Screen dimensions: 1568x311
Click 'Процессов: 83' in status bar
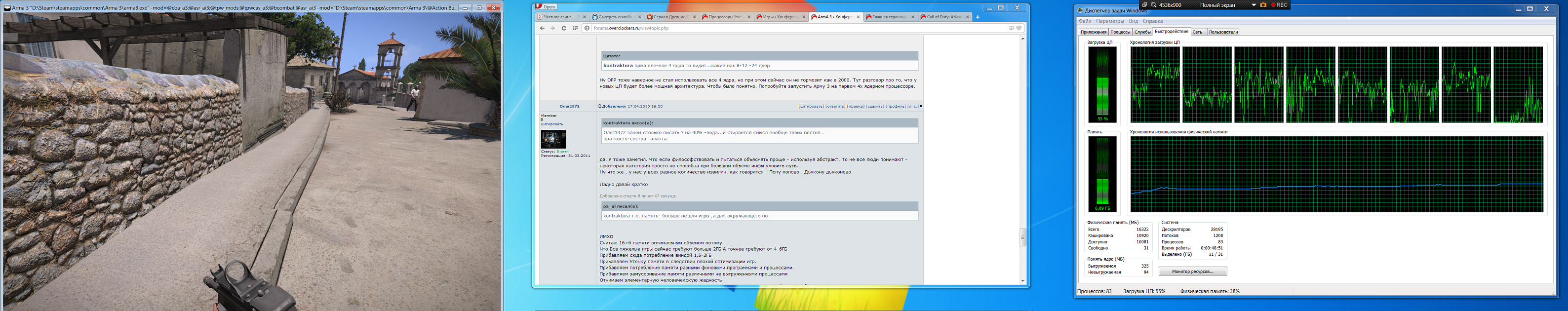(x=1095, y=292)
